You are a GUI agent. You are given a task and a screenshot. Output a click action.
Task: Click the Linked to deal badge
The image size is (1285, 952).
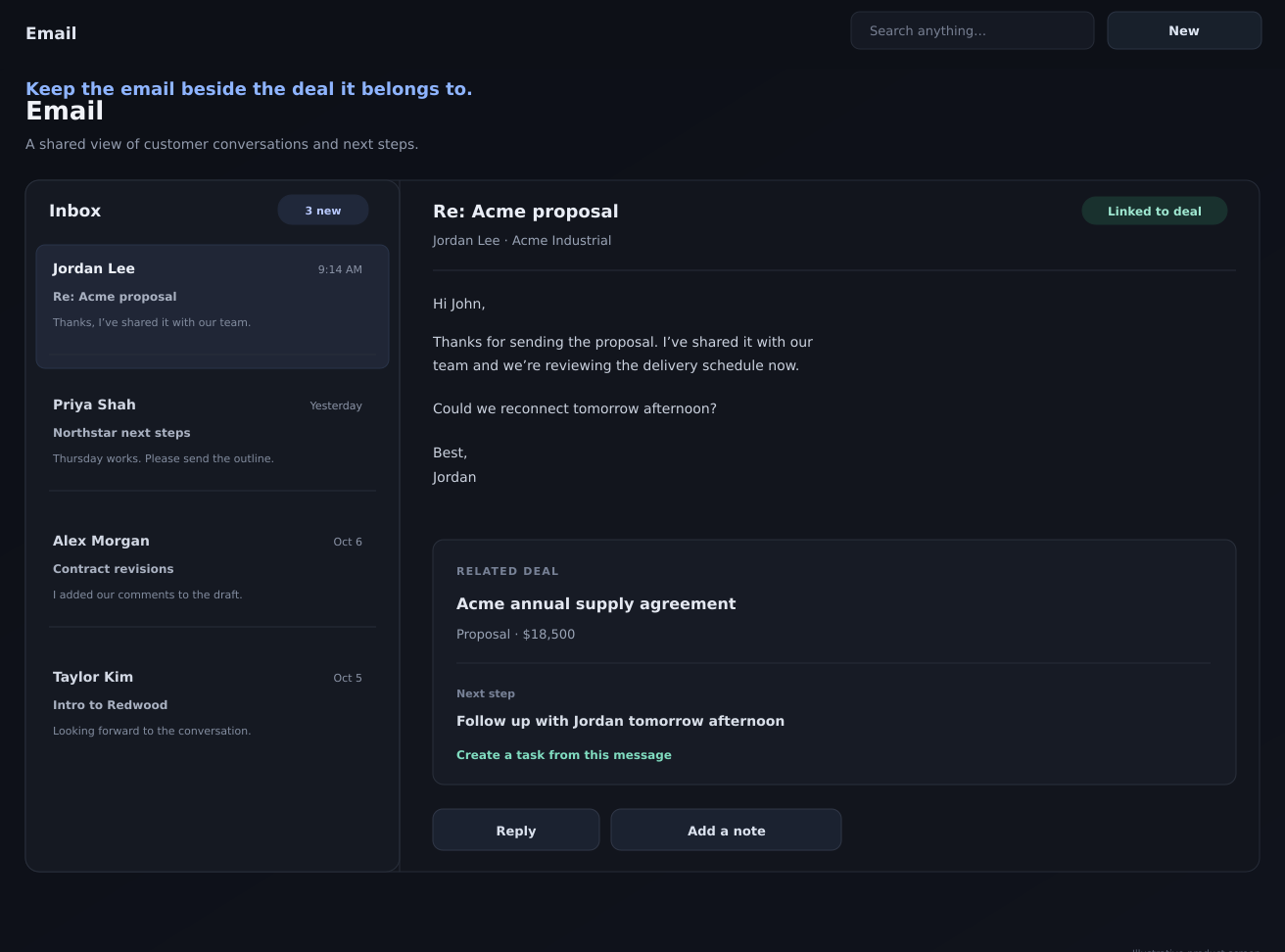pos(1154,211)
